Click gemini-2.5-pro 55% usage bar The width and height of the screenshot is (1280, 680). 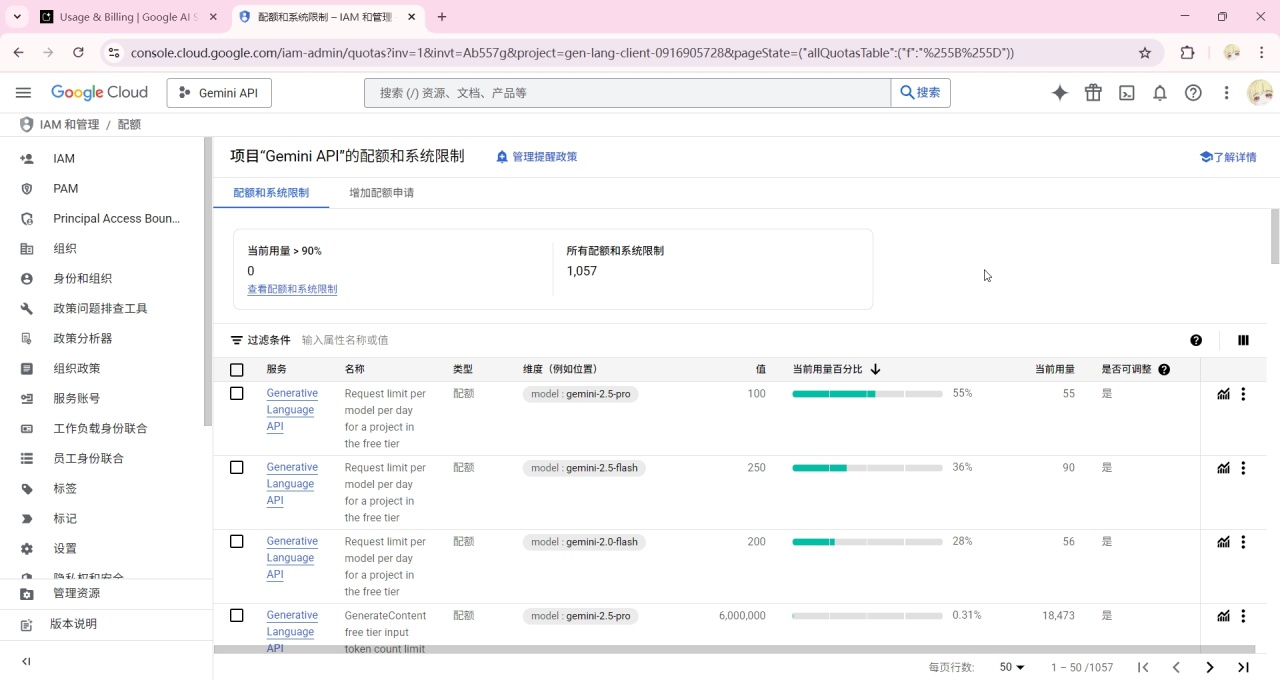[x=867, y=394]
